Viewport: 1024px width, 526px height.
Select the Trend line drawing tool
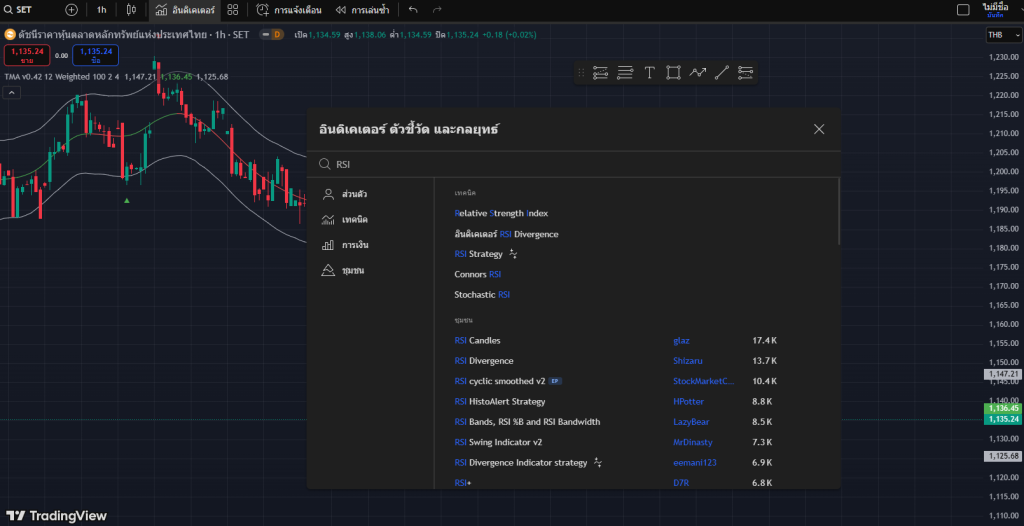(x=722, y=73)
